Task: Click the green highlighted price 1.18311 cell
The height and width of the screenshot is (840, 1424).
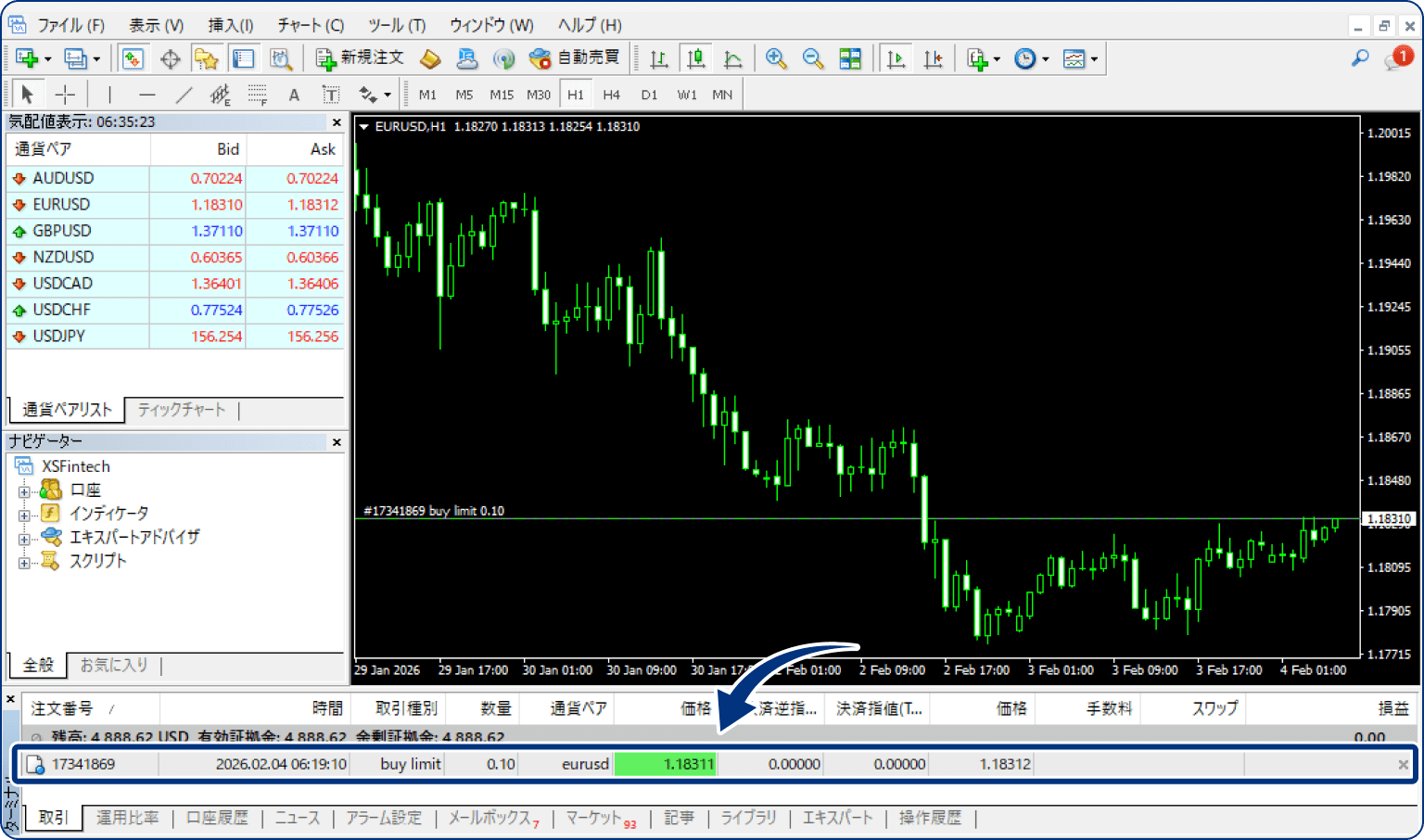Action: pyautogui.click(x=664, y=764)
